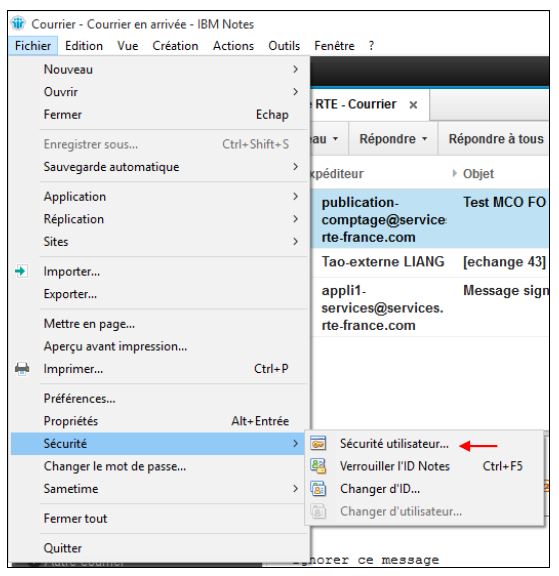Choose Mettre en page...

coord(159,324)
